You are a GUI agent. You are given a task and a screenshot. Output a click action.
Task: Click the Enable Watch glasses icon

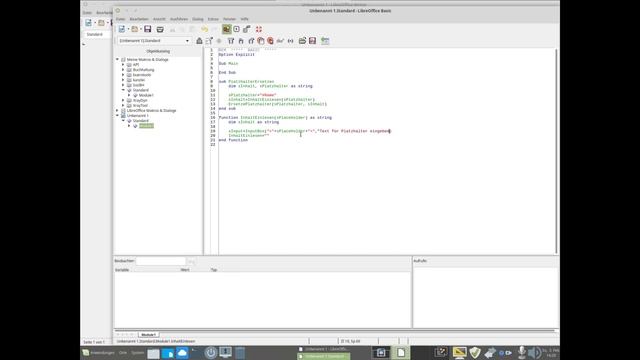(x=280, y=41)
